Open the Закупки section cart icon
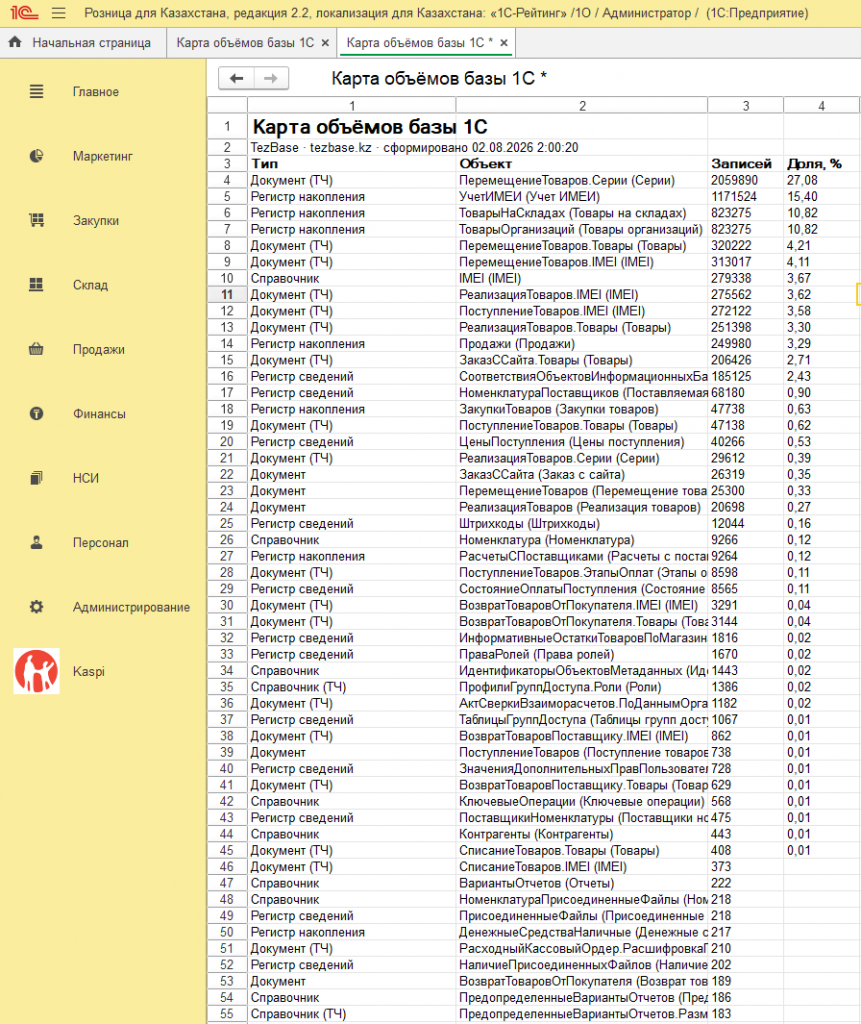This screenshot has width=861, height=1024. click(37, 221)
